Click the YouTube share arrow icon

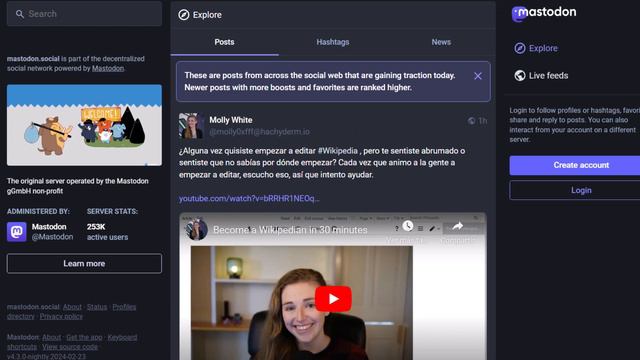[x=458, y=226]
